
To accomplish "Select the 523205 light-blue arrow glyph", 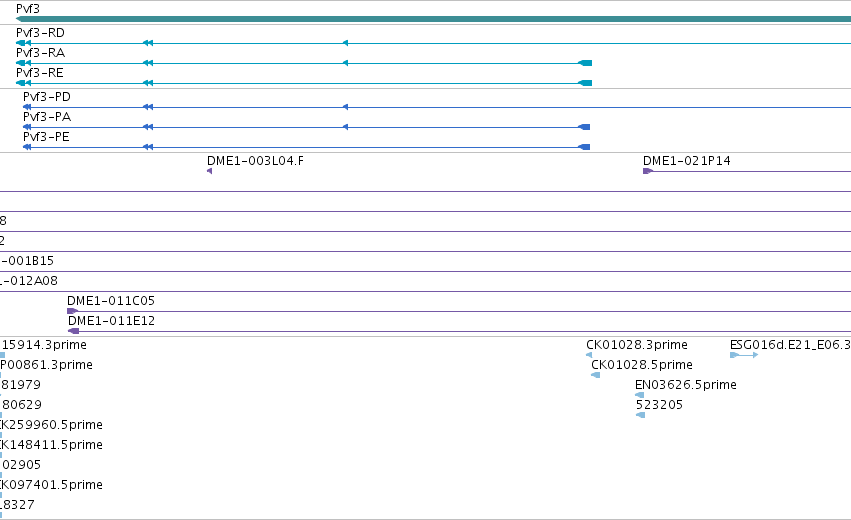I will point(640,415).
